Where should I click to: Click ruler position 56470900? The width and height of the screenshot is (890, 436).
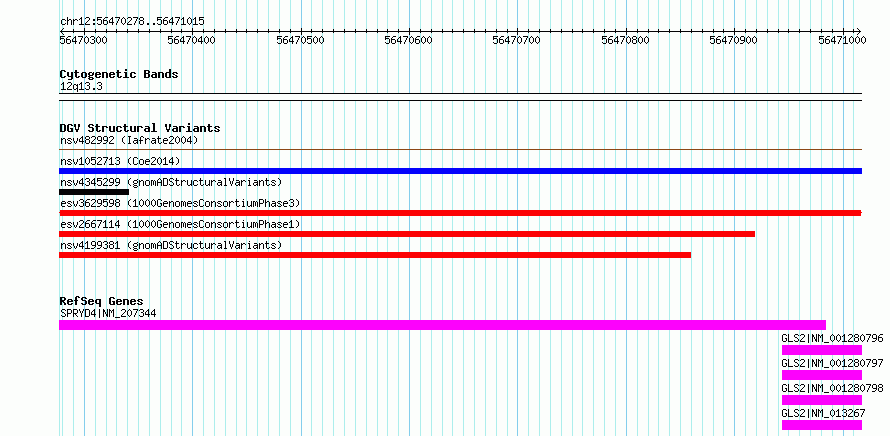click(733, 40)
